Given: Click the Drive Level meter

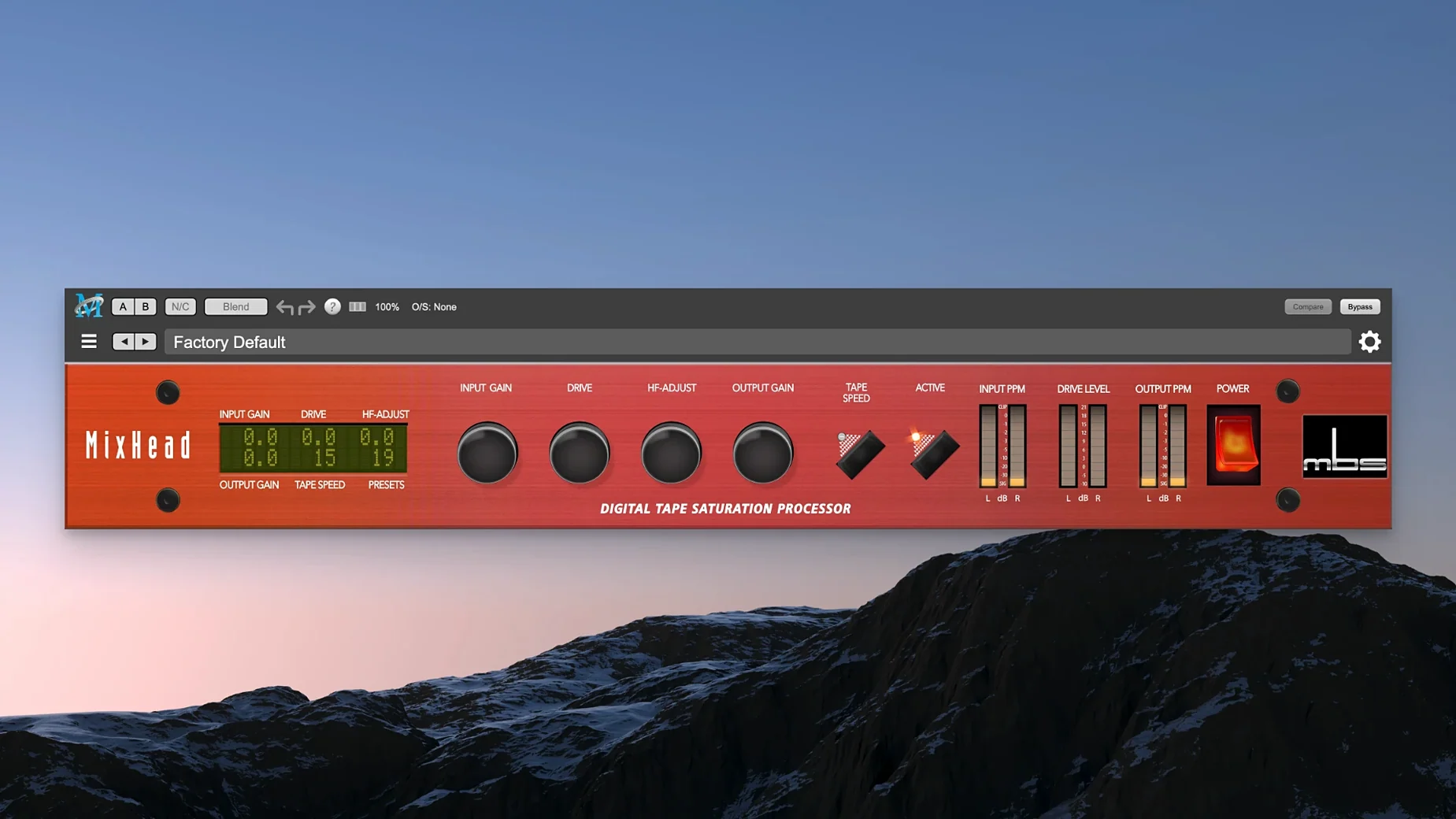Looking at the screenshot, I should click(x=1083, y=446).
